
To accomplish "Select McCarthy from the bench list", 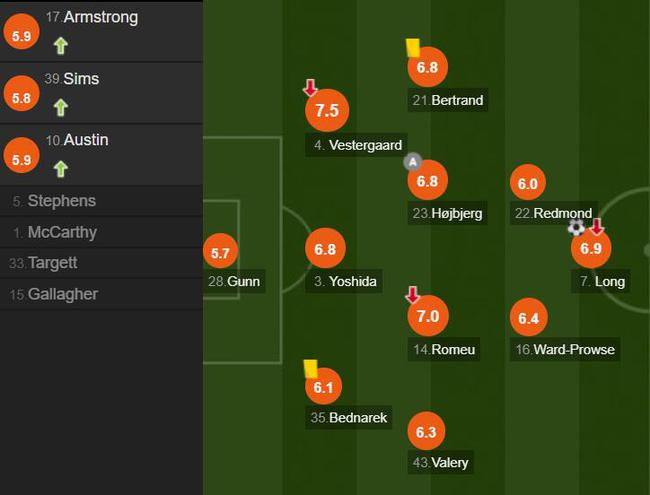I will pyautogui.click(x=62, y=232).
